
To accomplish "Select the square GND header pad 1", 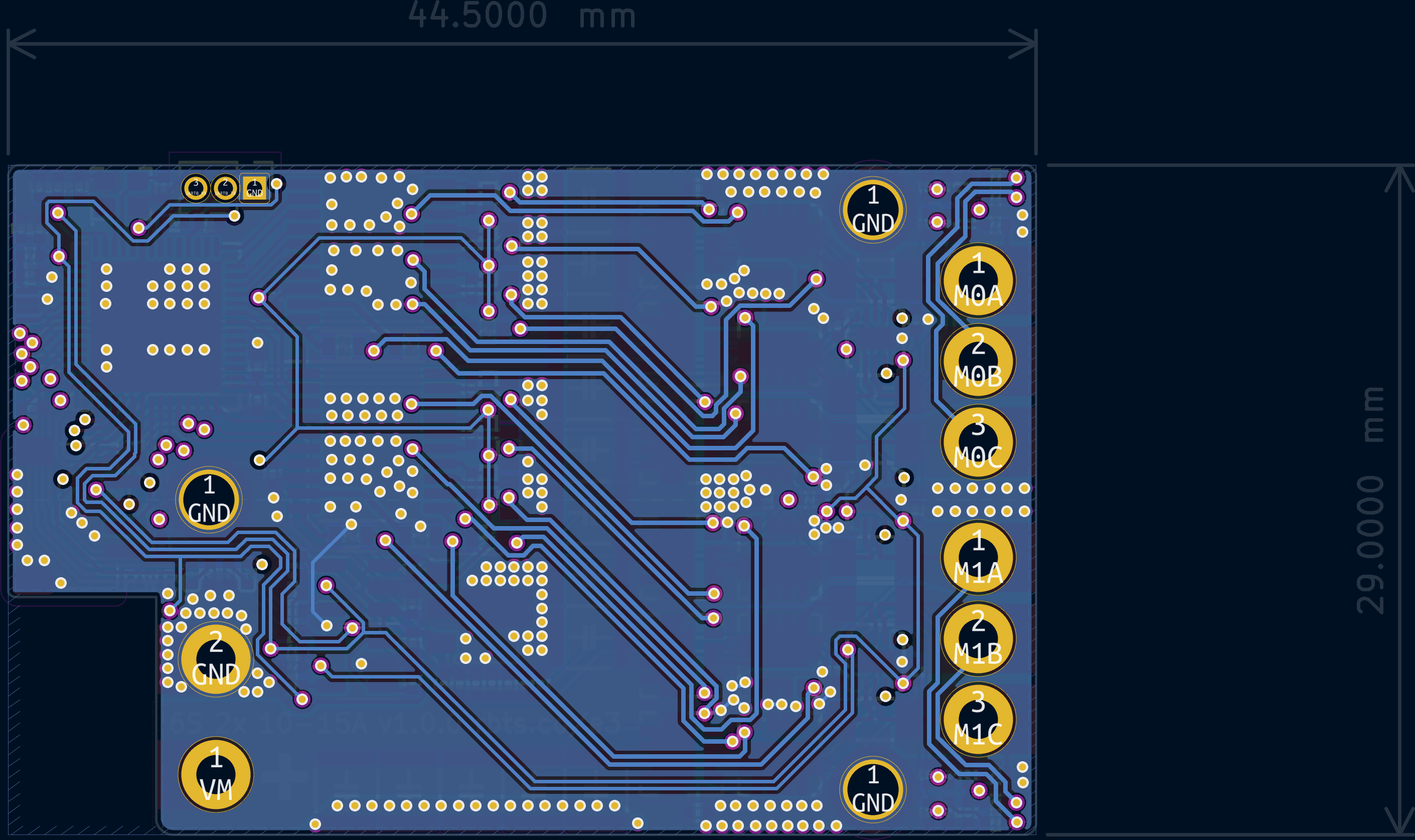I will coord(254,188).
